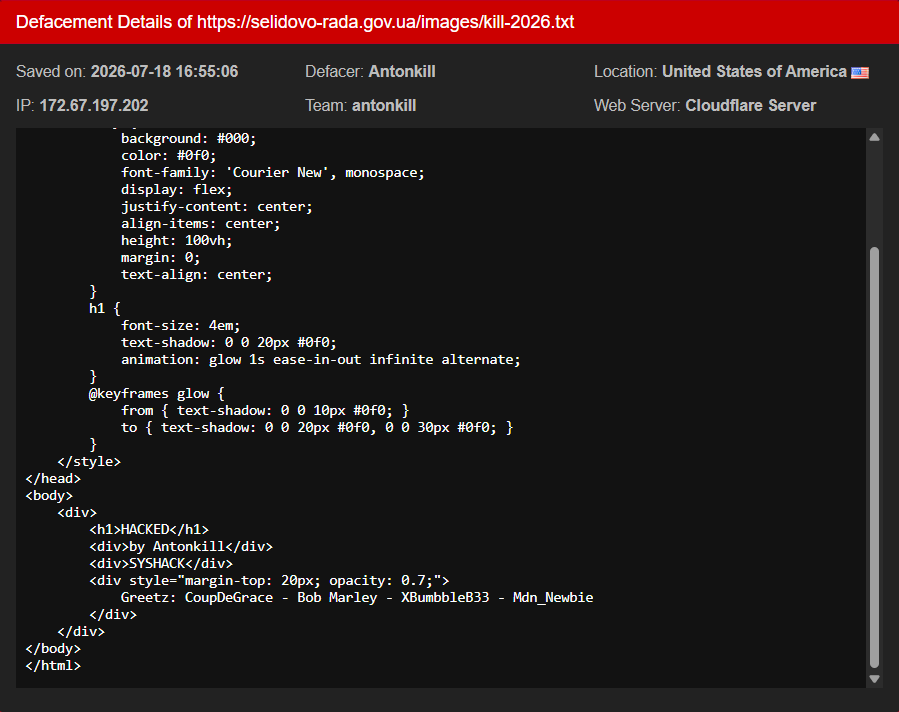
Task: Click the keyframes "to" line
Action: click(317, 428)
